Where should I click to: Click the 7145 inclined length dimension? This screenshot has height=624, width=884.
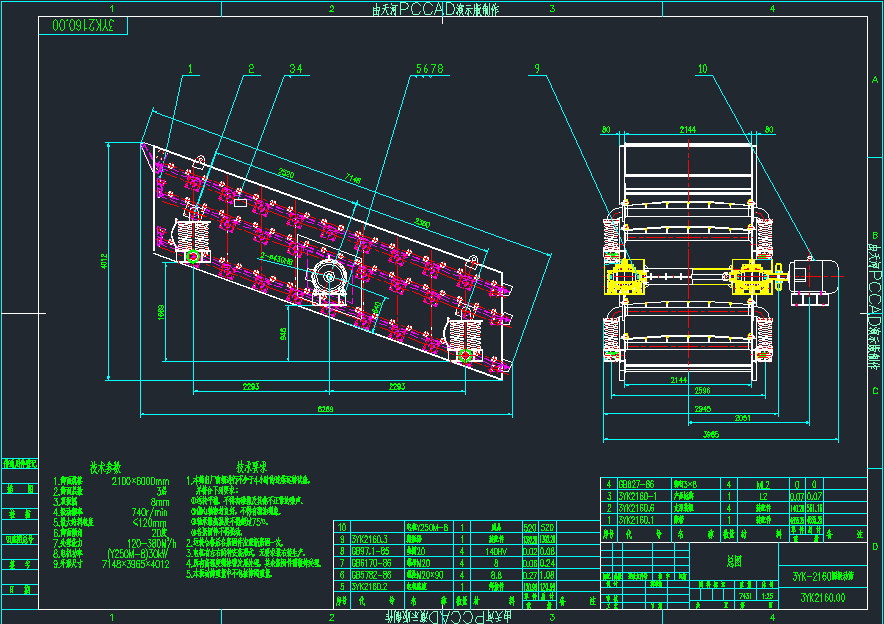click(x=353, y=180)
